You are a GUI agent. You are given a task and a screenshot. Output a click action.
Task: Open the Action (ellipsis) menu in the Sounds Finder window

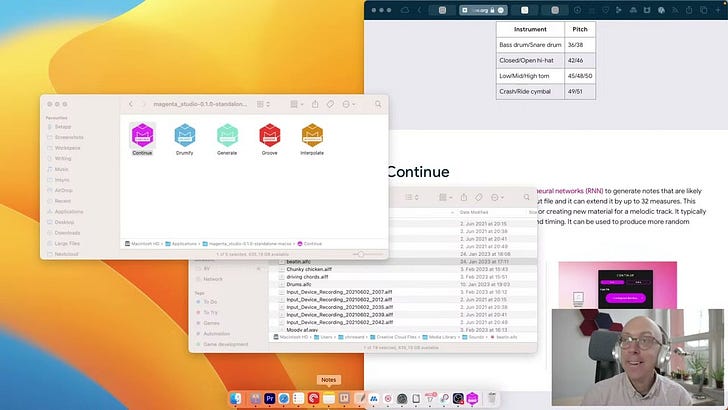coord(497,197)
